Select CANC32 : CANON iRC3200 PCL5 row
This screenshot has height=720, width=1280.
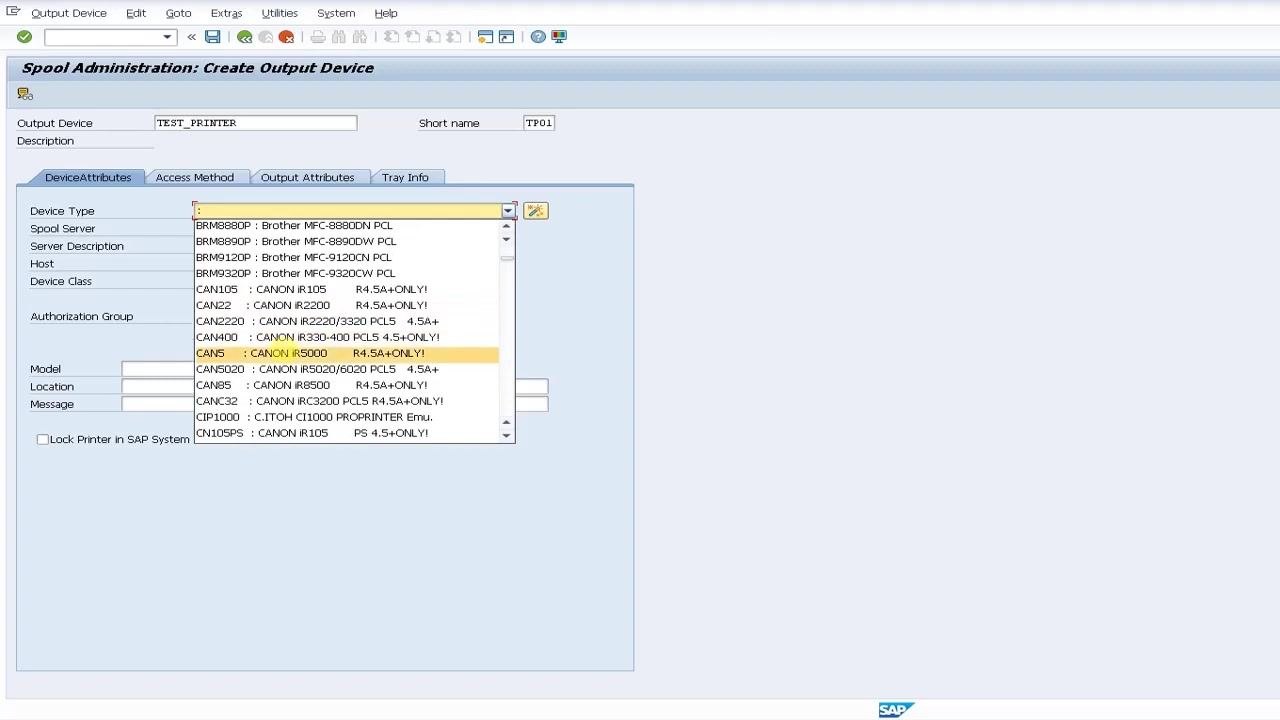coord(346,401)
